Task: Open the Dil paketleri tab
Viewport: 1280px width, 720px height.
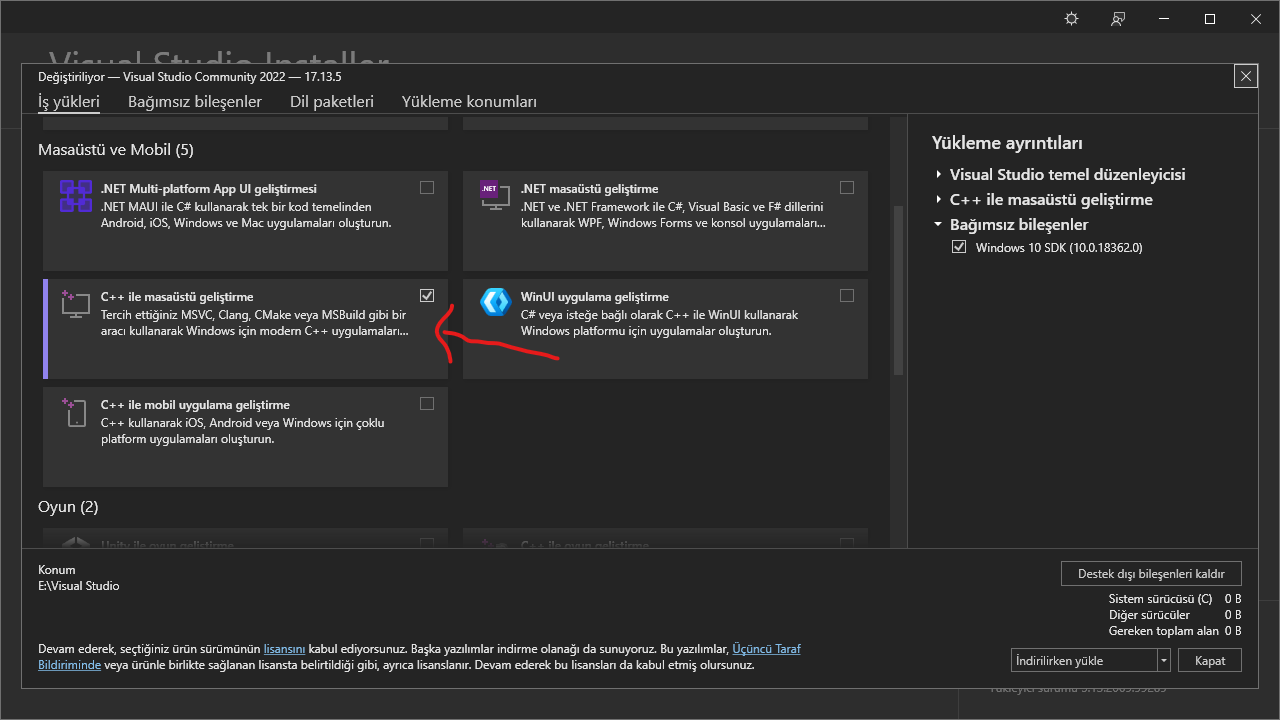Action: 332,102
